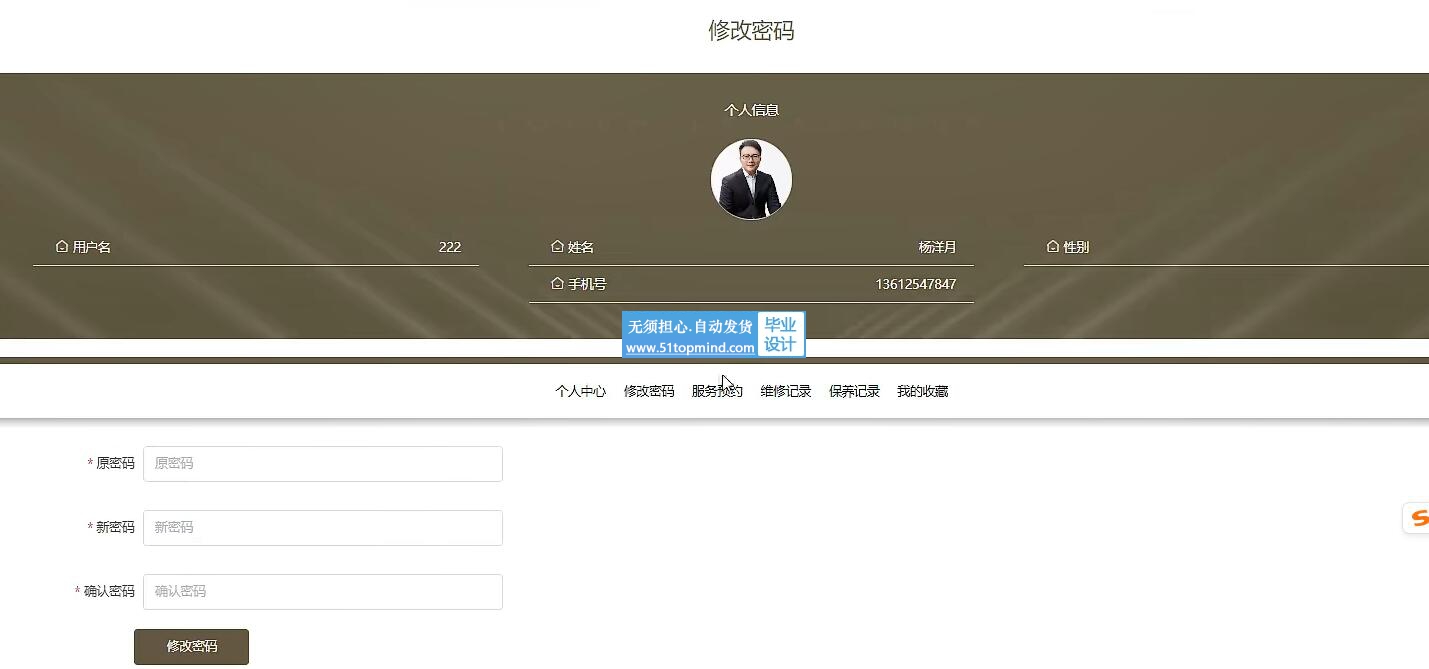
Task: Click the 新密码 field label
Action: (115, 528)
